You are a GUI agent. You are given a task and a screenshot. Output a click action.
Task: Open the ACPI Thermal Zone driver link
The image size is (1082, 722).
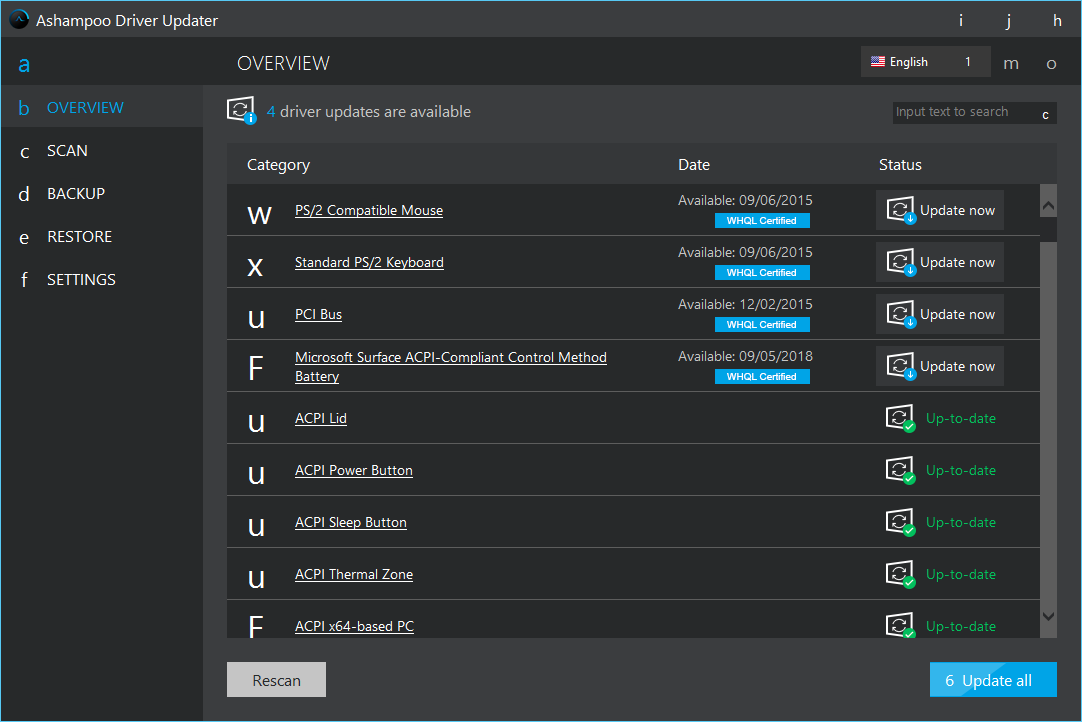coord(354,574)
